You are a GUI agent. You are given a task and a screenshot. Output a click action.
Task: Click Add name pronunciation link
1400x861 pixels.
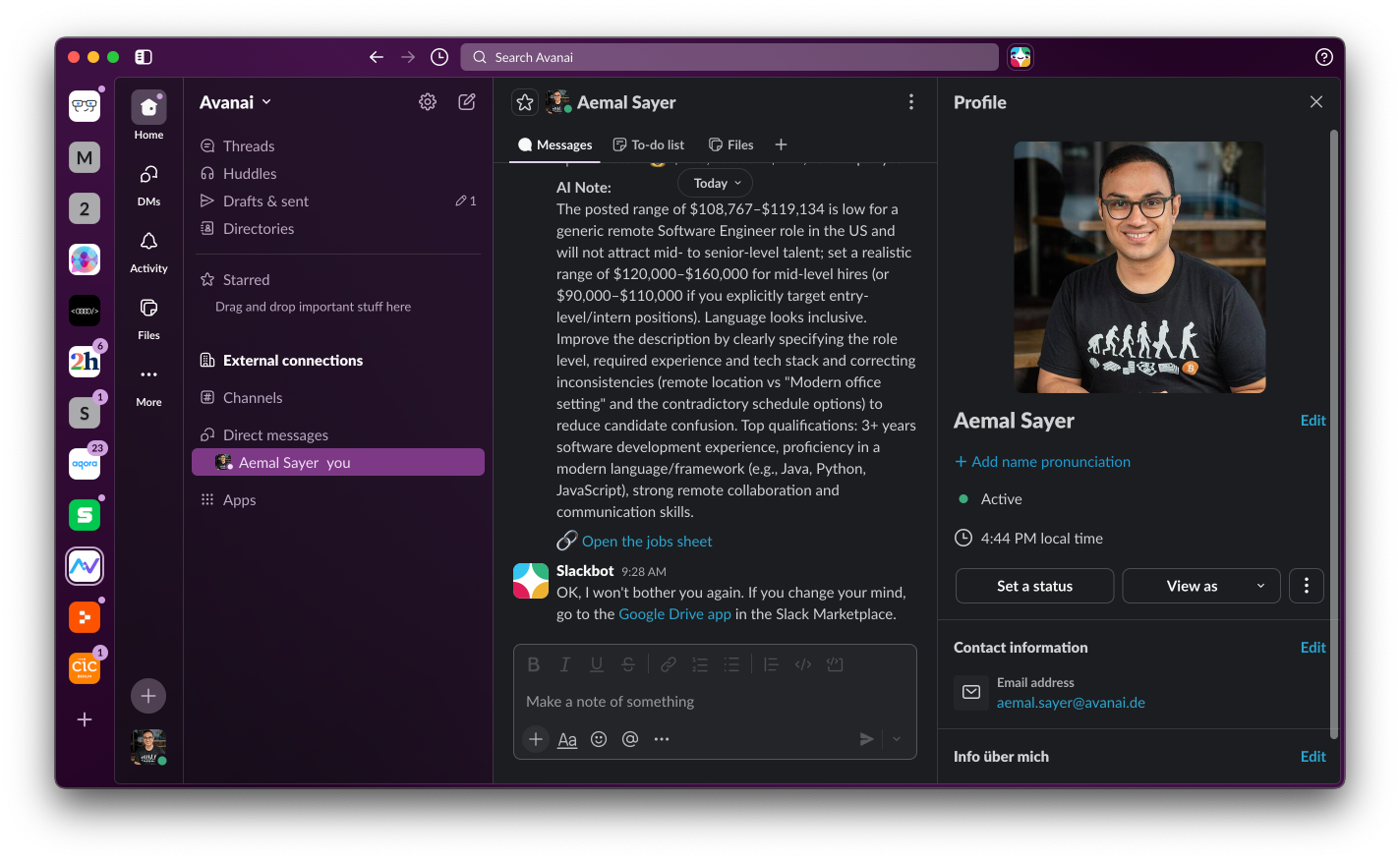(x=1043, y=461)
